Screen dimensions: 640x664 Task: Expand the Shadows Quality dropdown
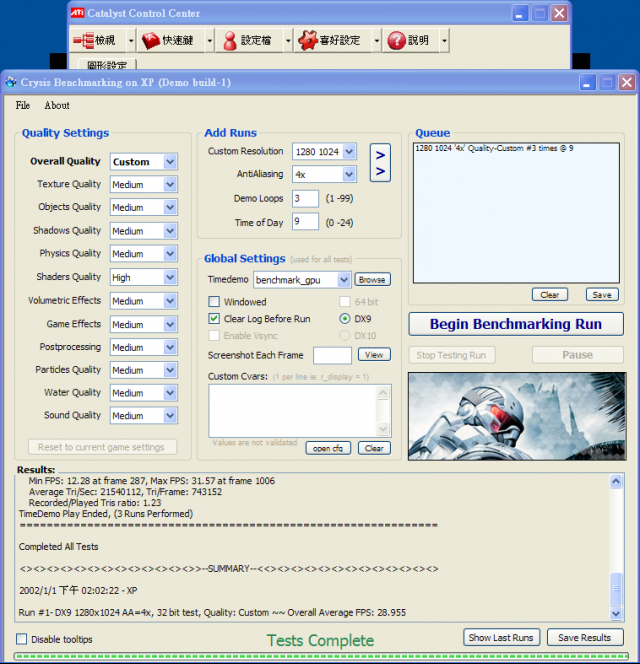pos(170,231)
